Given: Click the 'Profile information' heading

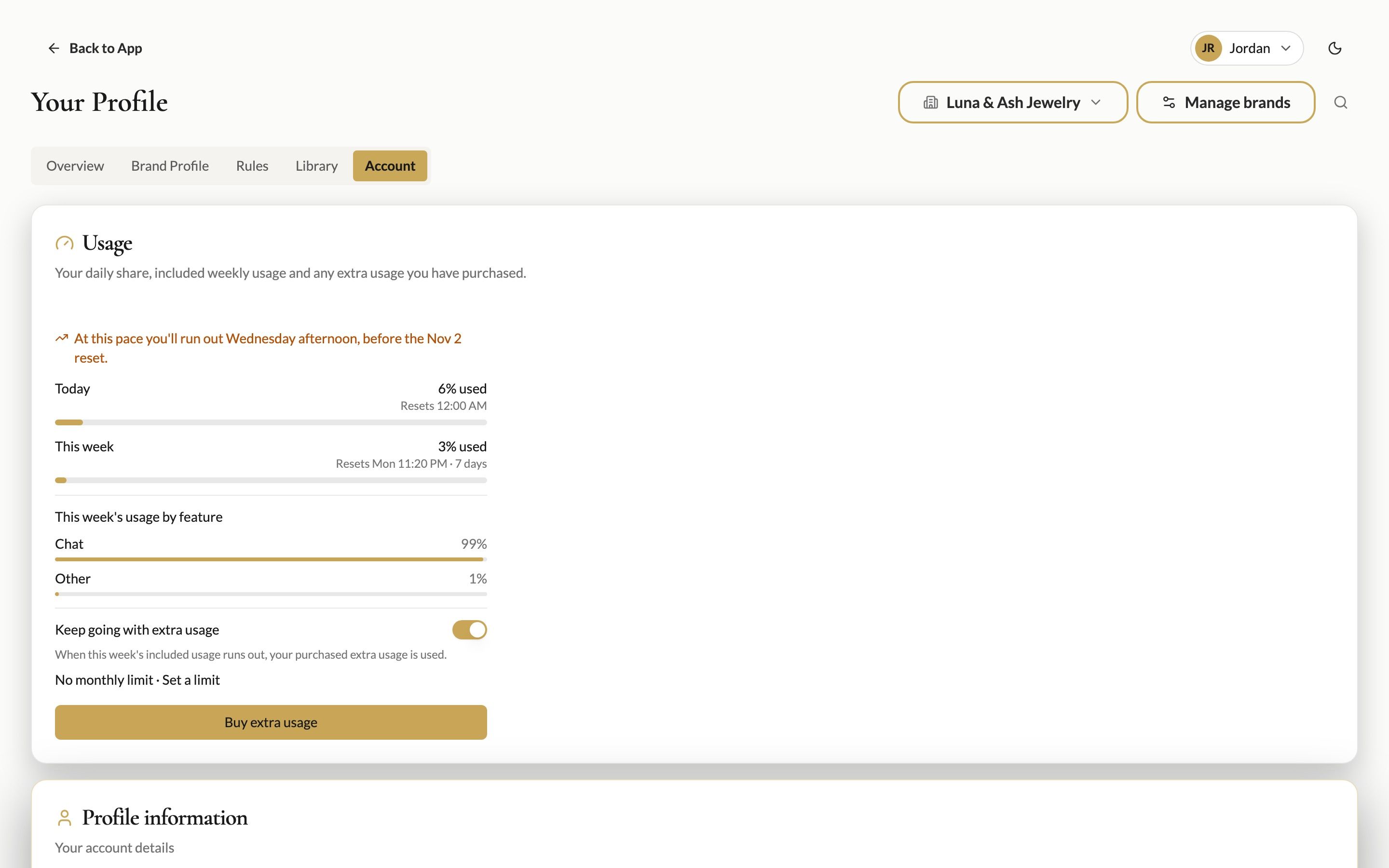Looking at the screenshot, I should (x=165, y=817).
